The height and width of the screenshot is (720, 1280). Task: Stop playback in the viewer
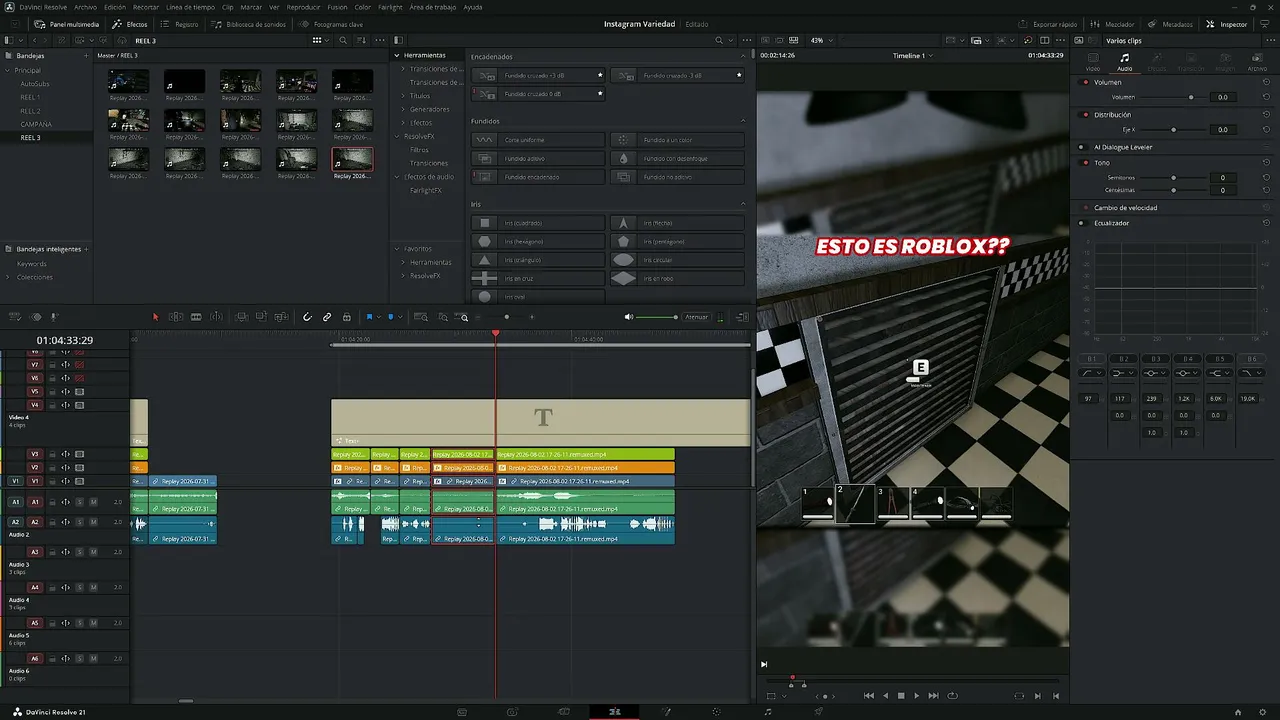(901, 696)
